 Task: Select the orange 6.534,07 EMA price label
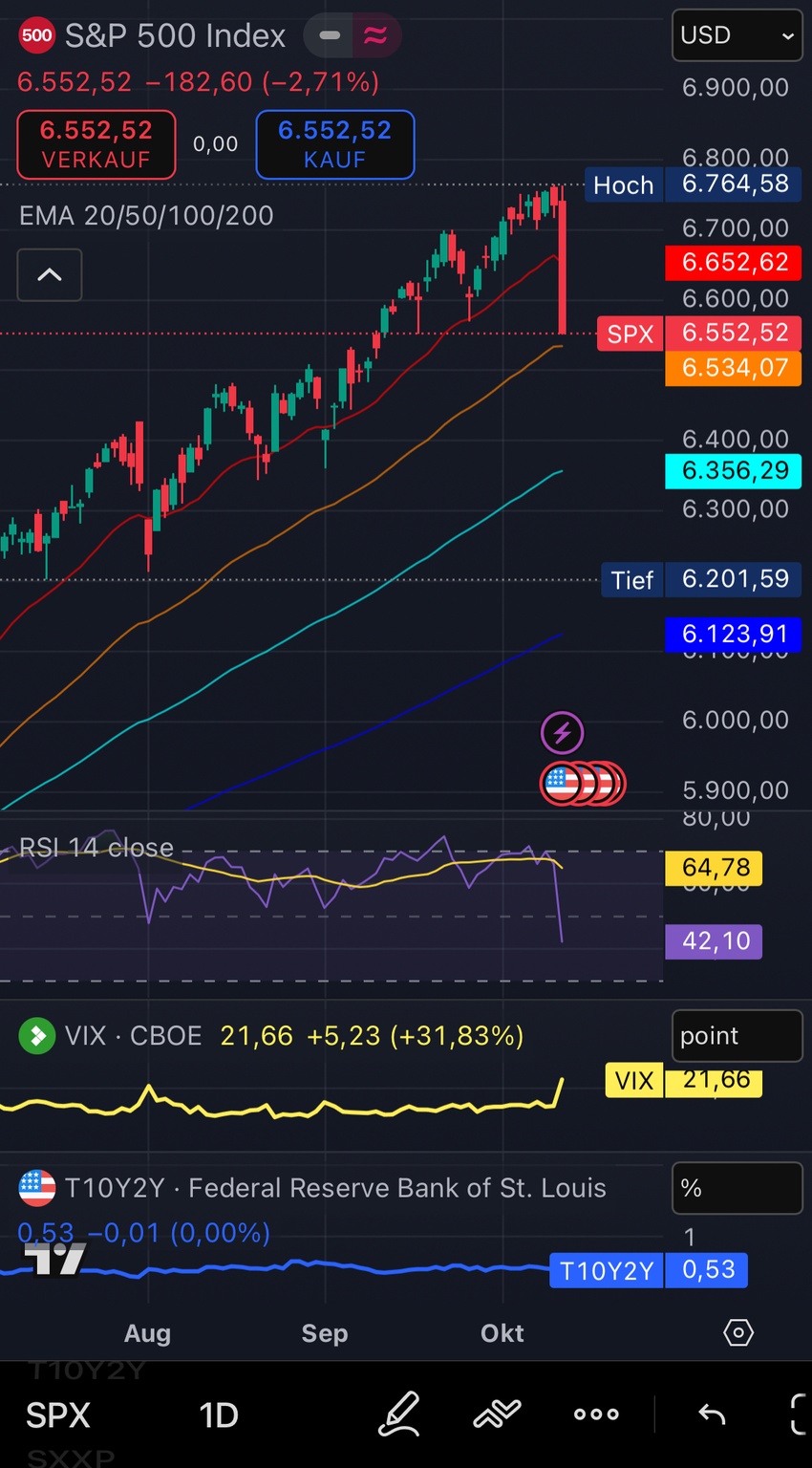734,368
